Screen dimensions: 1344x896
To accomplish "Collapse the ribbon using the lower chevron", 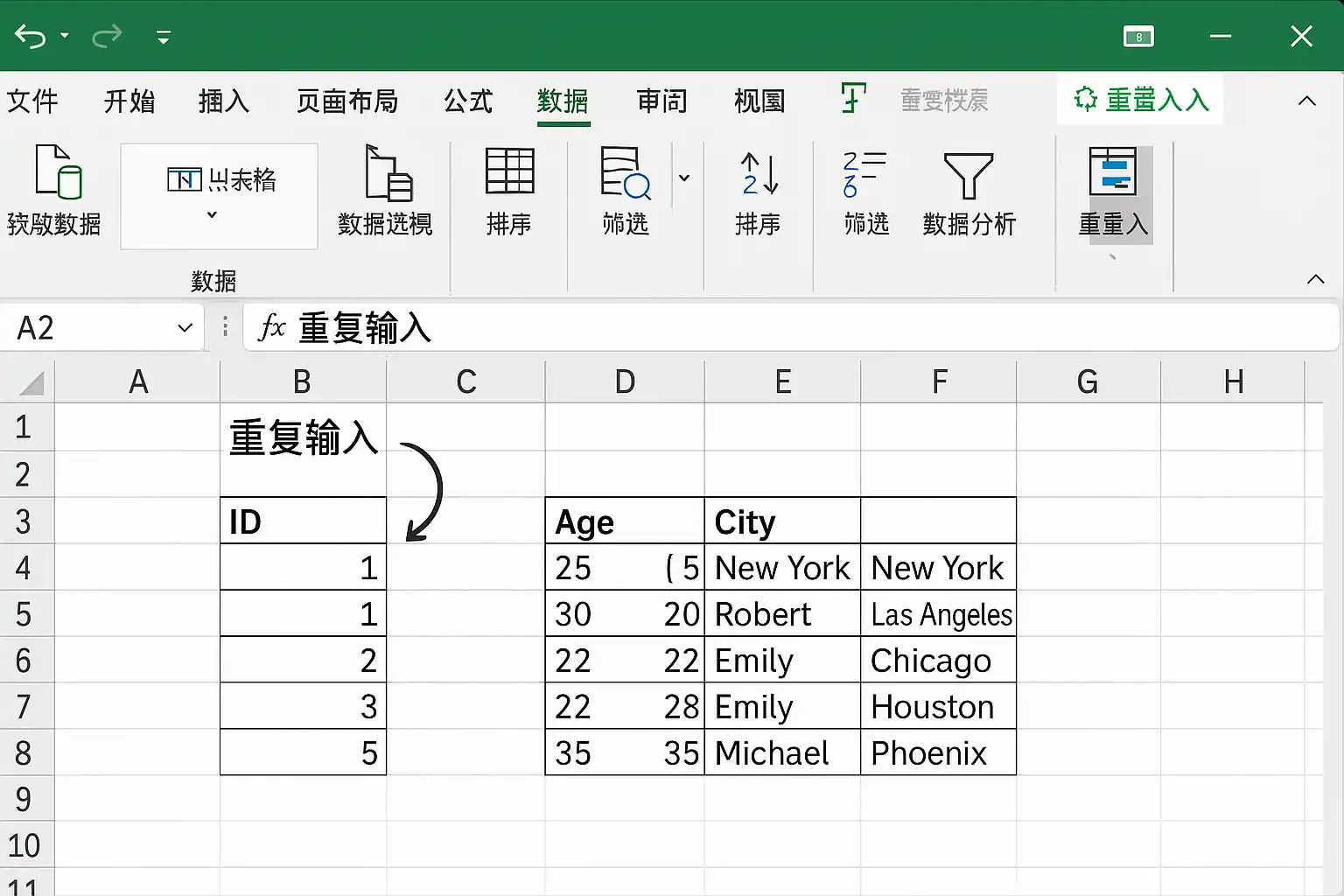I will [x=1314, y=279].
